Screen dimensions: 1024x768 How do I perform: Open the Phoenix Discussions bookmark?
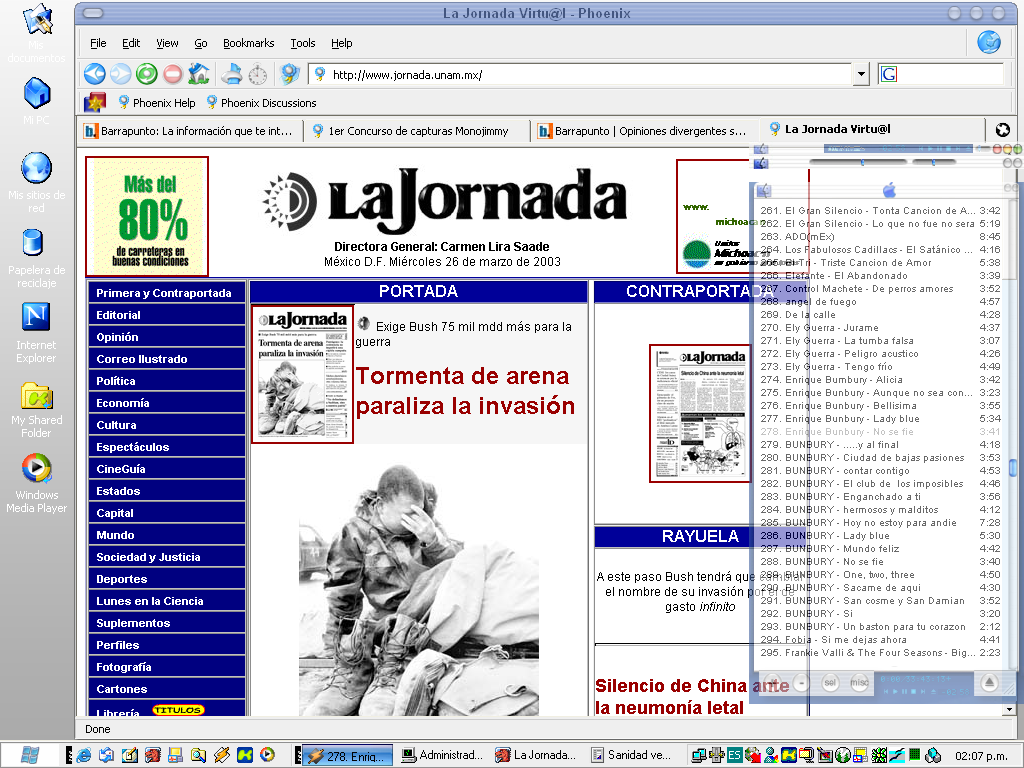[261, 103]
